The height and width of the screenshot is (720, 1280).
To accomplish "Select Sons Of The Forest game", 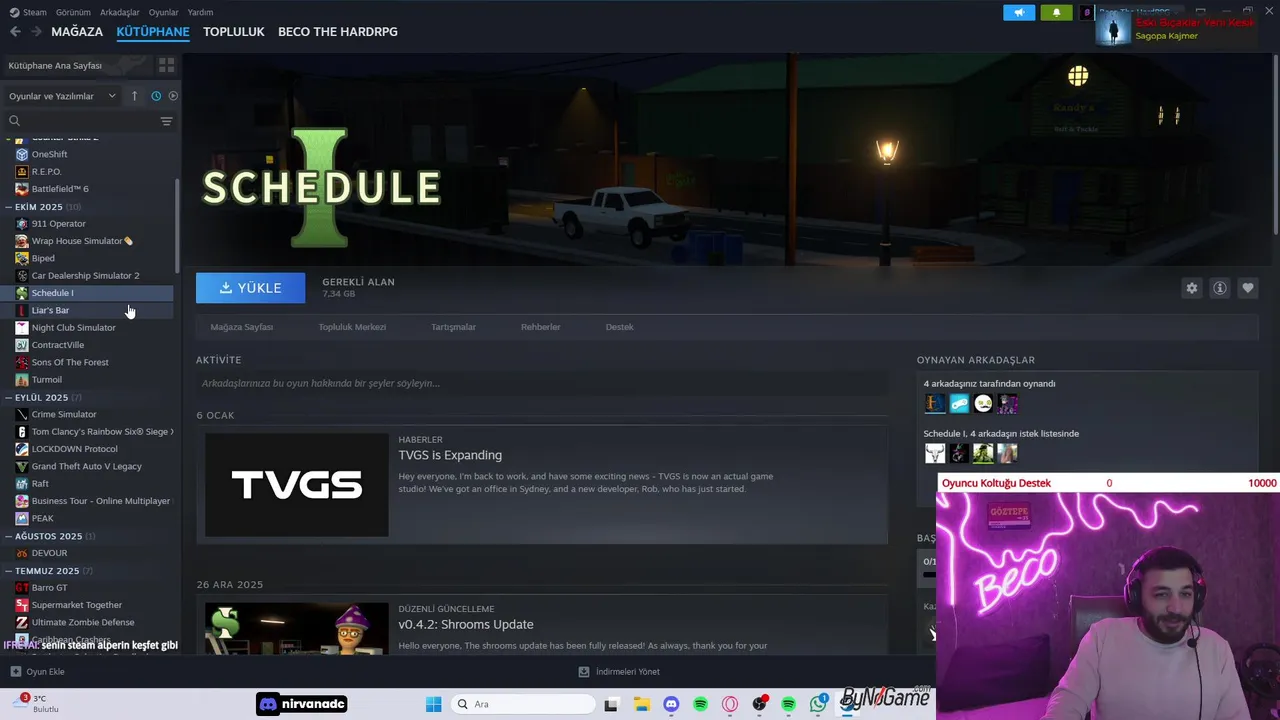I will tap(70, 362).
